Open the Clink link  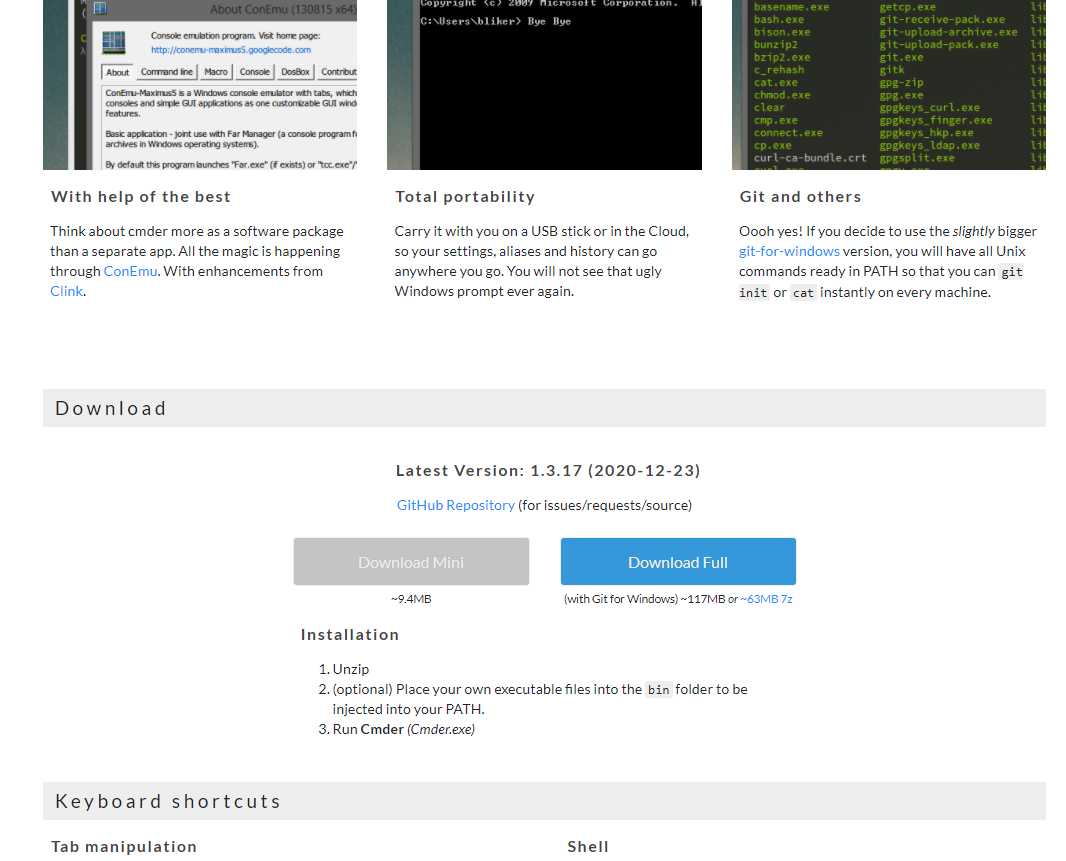coord(67,291)
